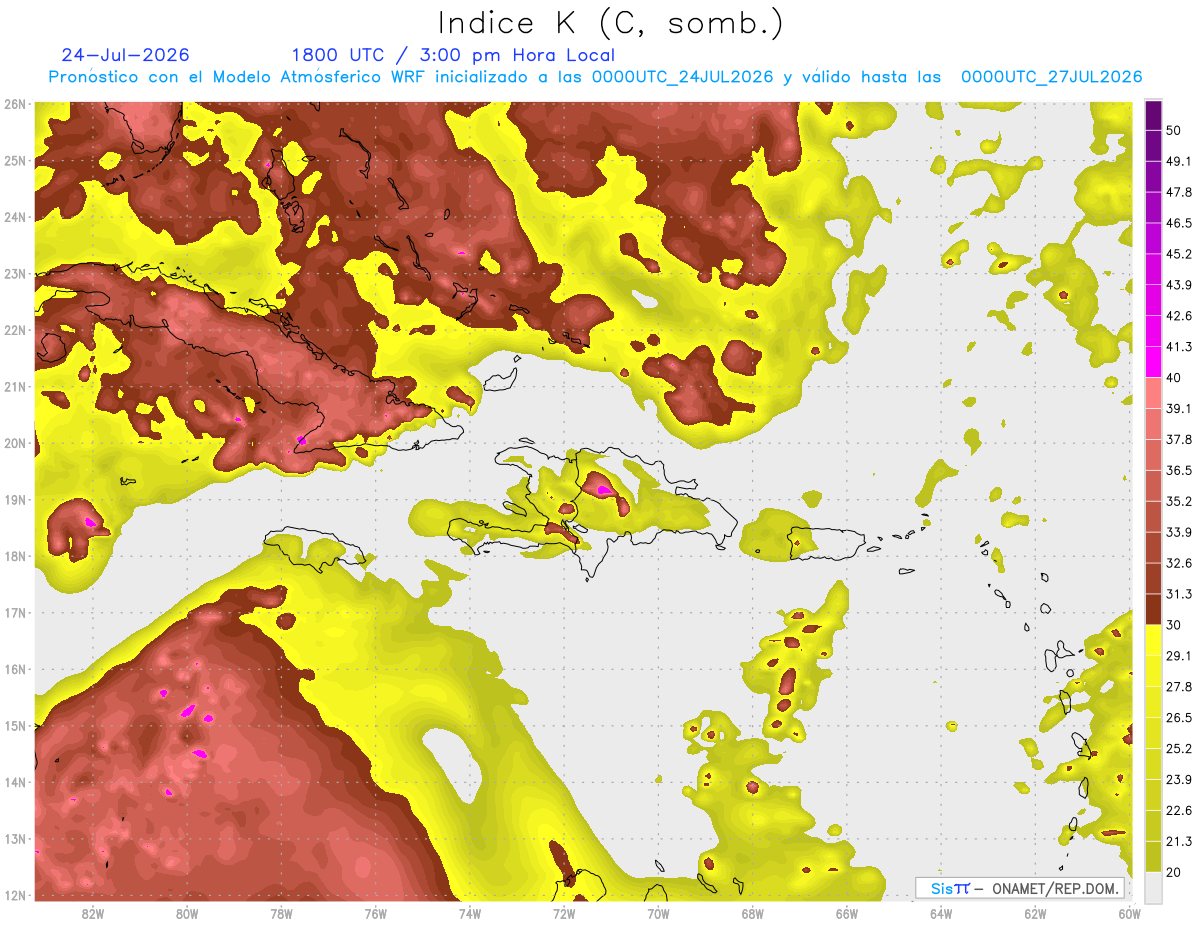Click the latitude label '20N'

point(15,443)
